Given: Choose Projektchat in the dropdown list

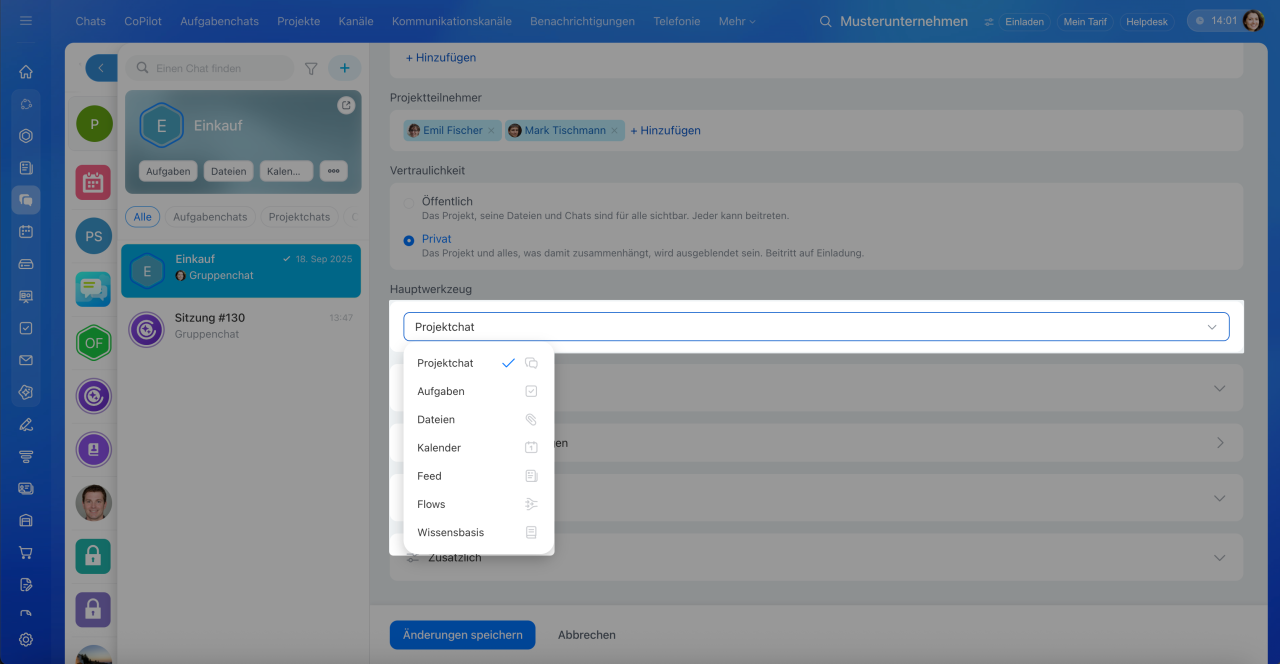Looking at the screenshot, I should [x=478, y=363].
